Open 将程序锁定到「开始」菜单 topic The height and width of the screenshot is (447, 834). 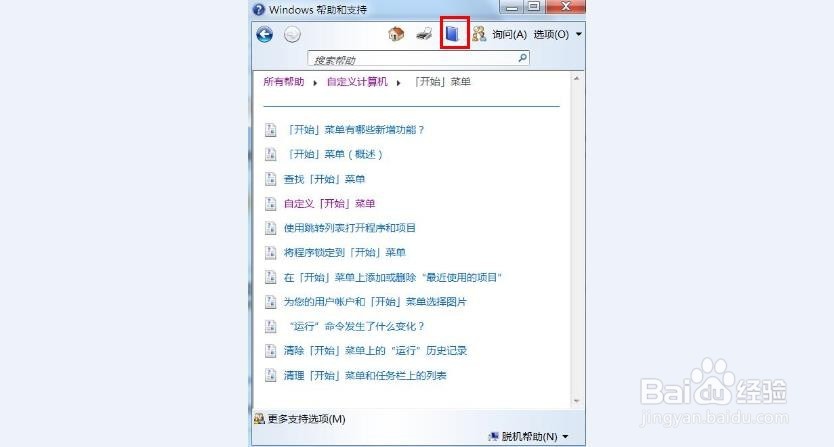click(x=345, y=252)
